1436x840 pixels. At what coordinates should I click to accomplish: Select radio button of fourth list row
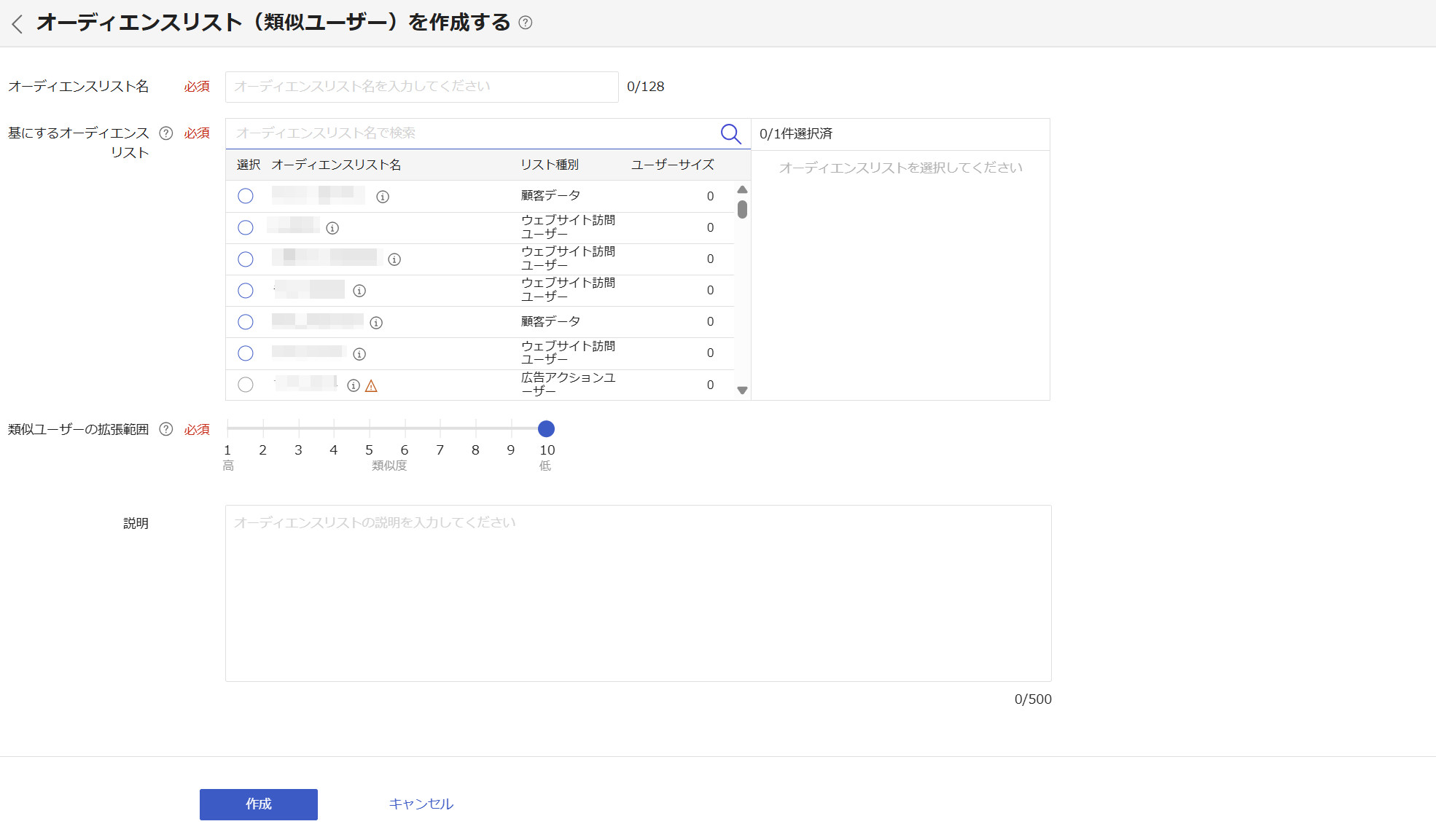point(246,291)
